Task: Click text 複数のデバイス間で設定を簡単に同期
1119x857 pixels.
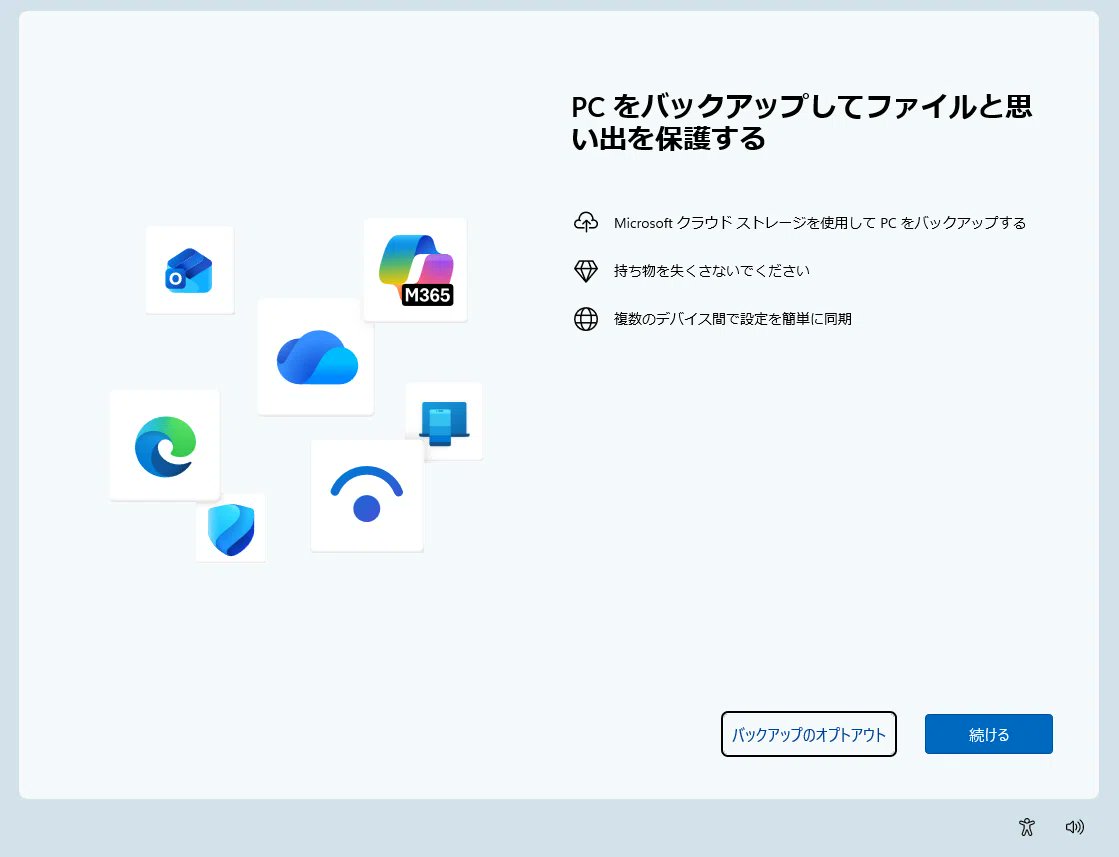Action: click(733, 319)
